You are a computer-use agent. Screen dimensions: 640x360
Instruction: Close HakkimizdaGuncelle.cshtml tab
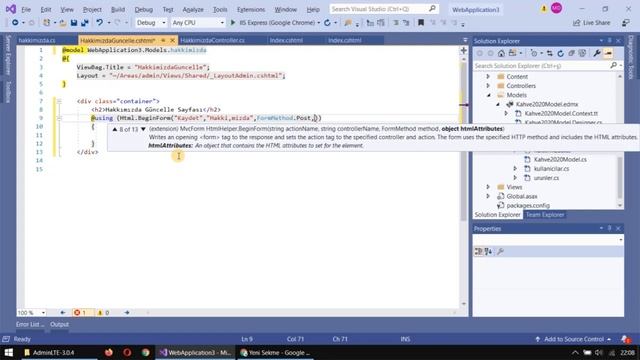click(172, 40)
